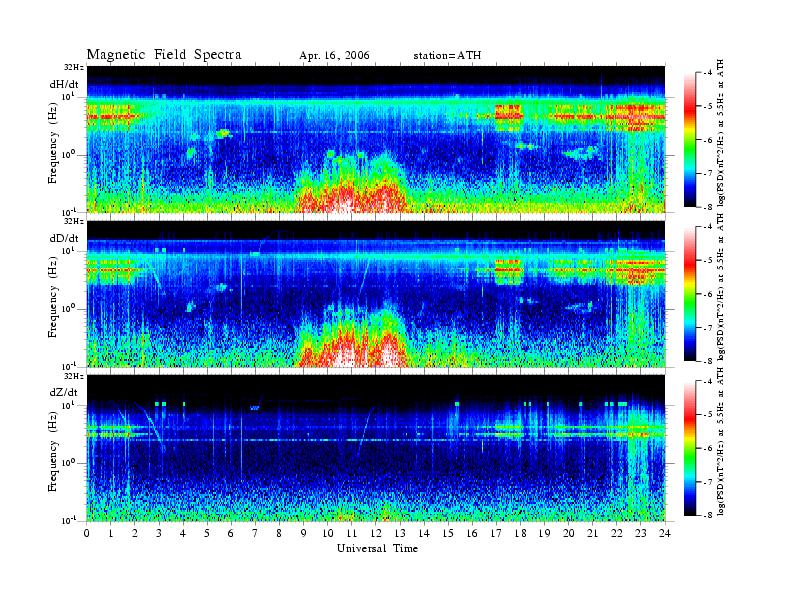Screen dimensions: 792x612
Task: Click hour '1' on the time axis
Action: pos(111,534)
